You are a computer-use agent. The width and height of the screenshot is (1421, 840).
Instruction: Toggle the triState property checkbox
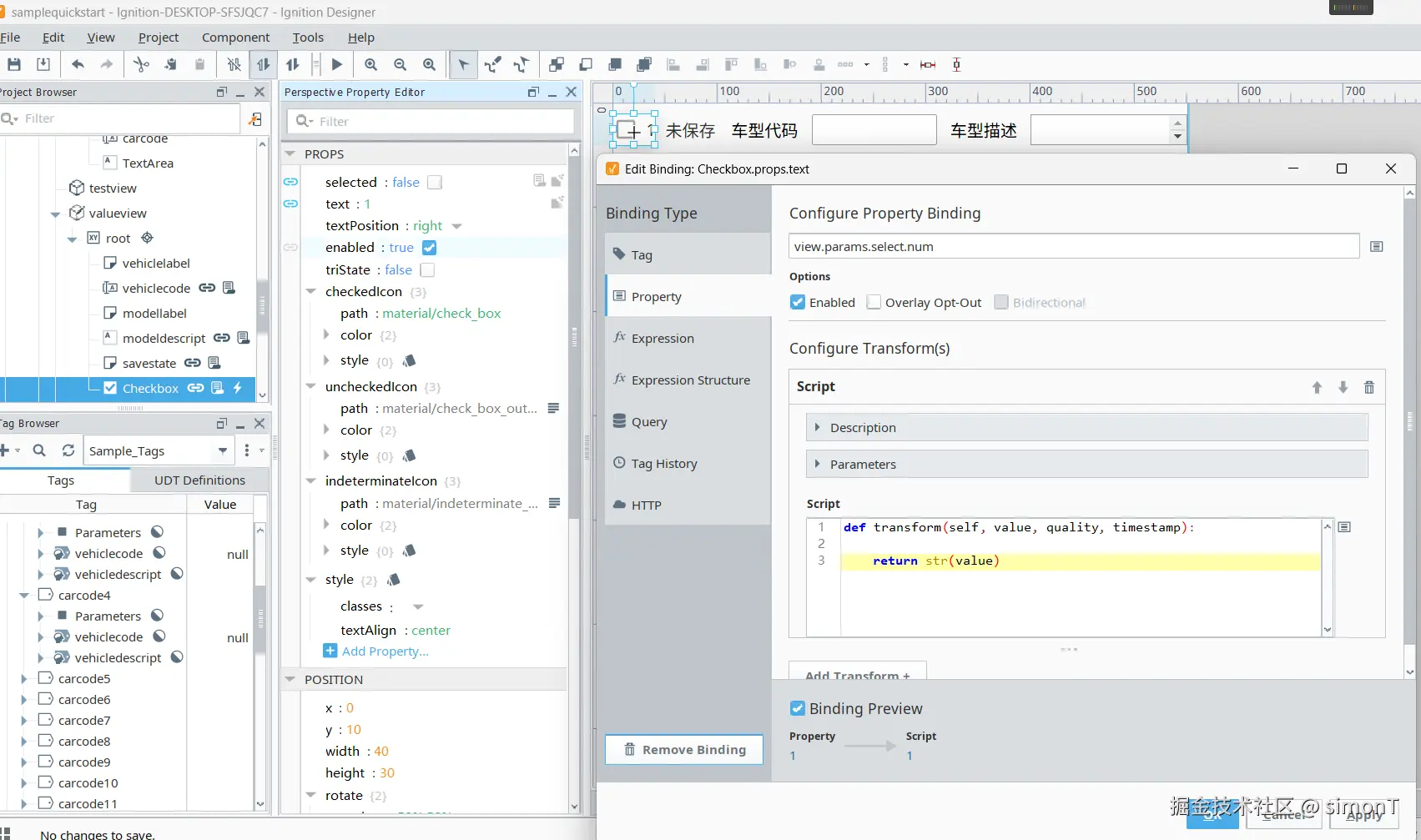coord(427,269)
